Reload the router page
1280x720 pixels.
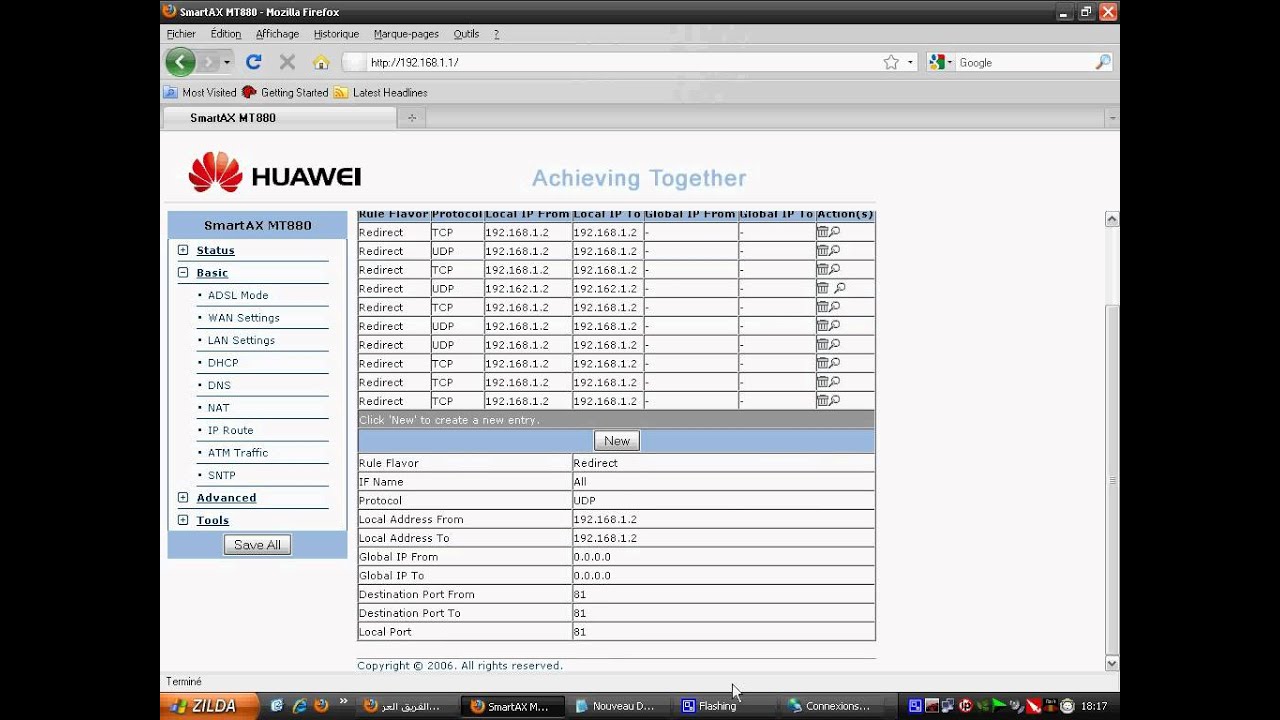coord(253,62)
